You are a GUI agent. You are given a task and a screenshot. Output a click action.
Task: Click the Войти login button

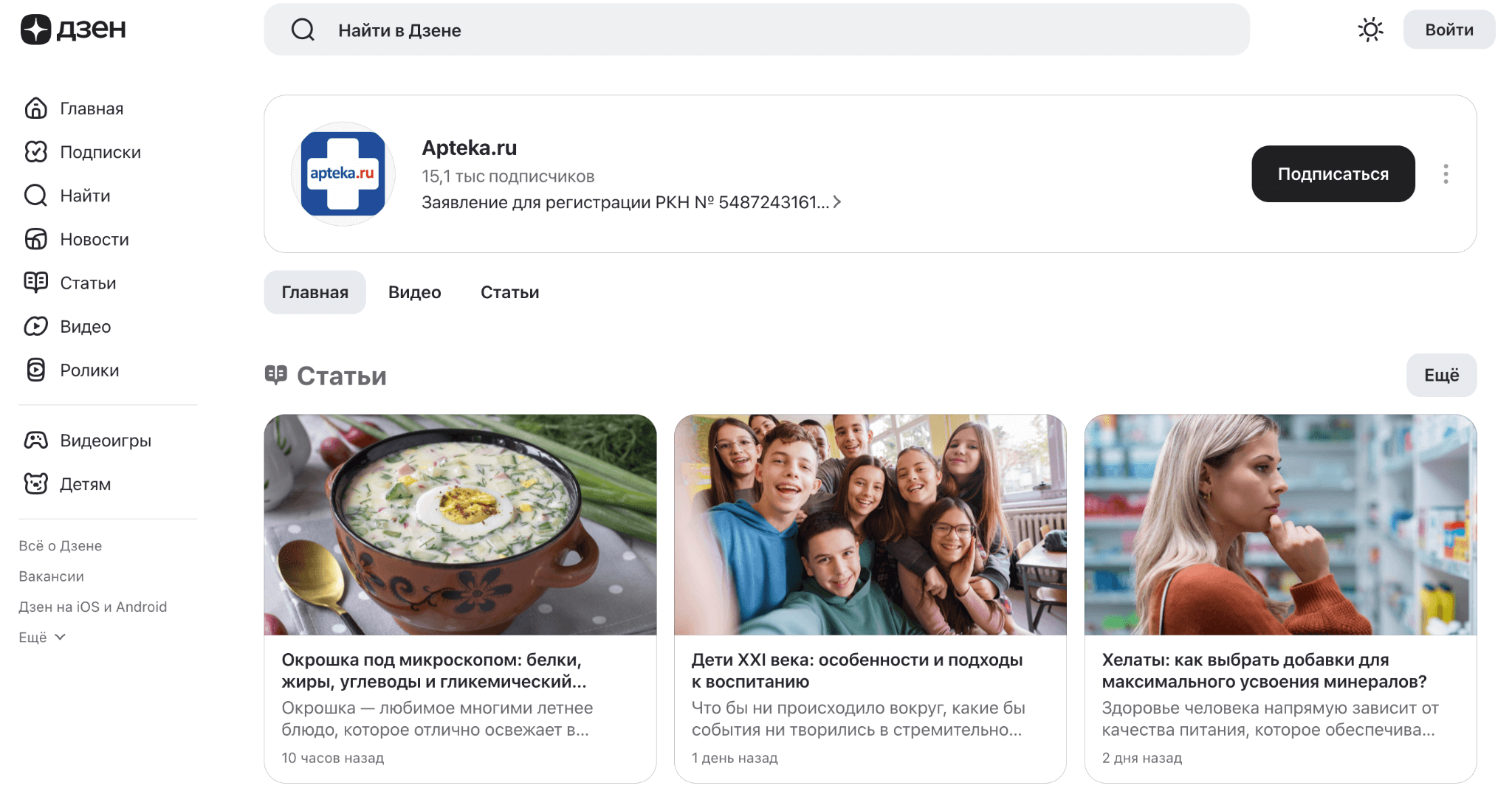(1449, 30)
